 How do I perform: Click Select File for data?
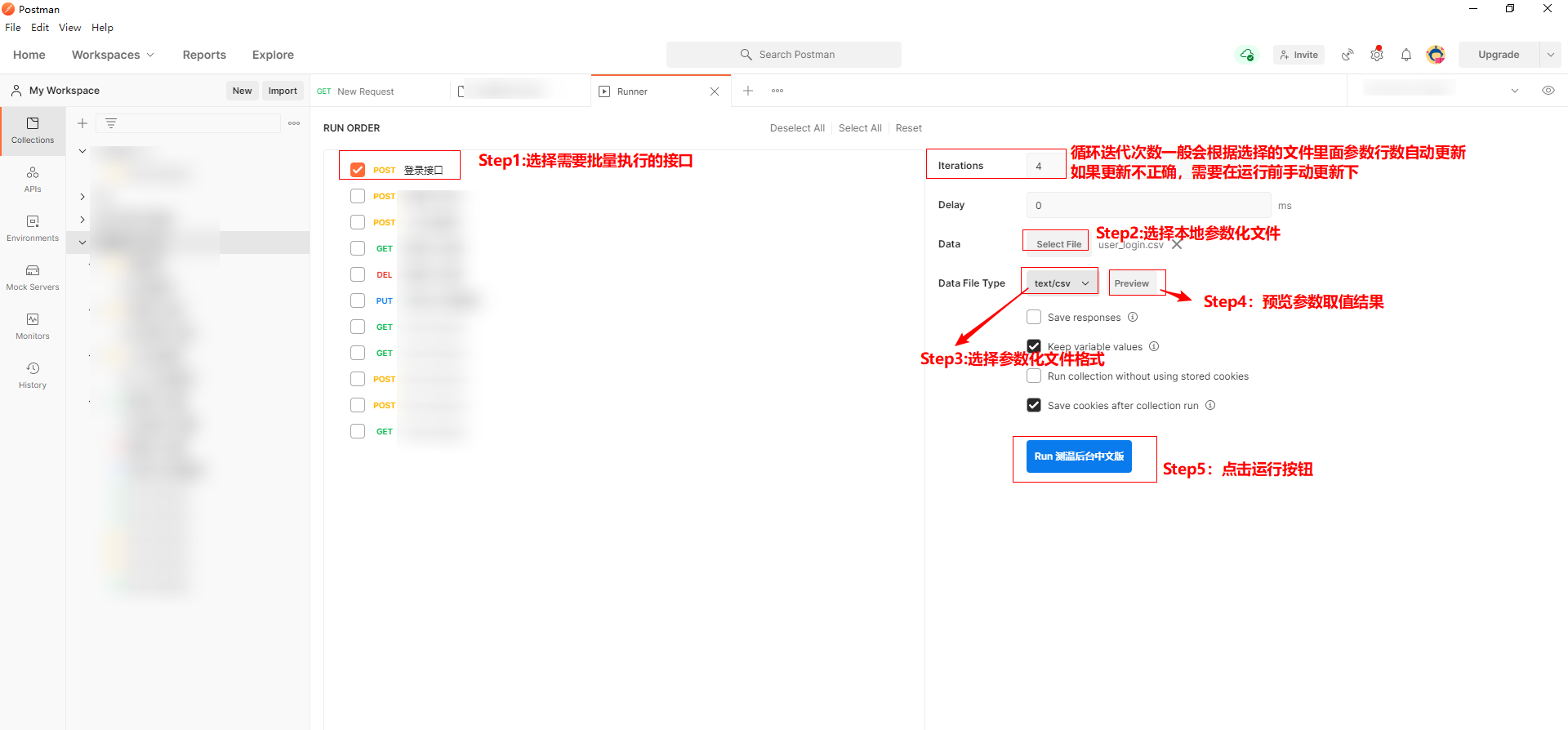[x=1058, y=244]
